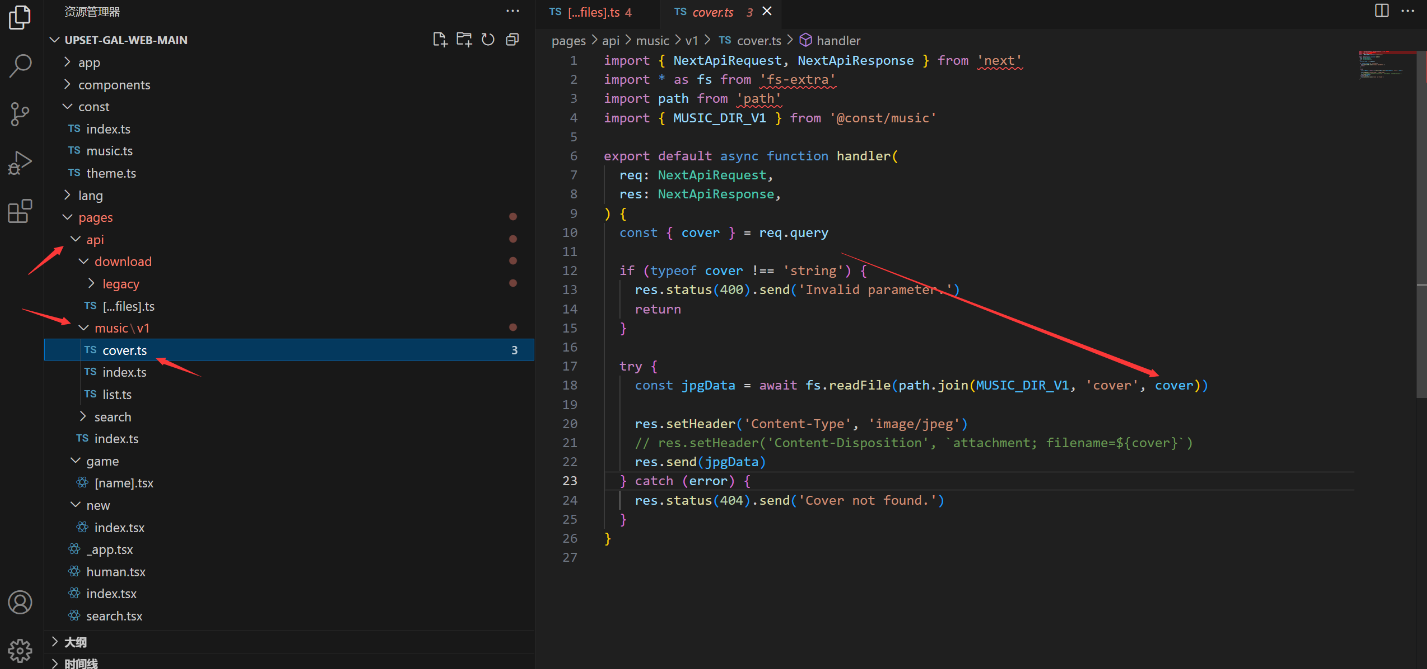Collapse all folders in explorer
Viewport: 1427px width, 669px height.
click(512, 40)
